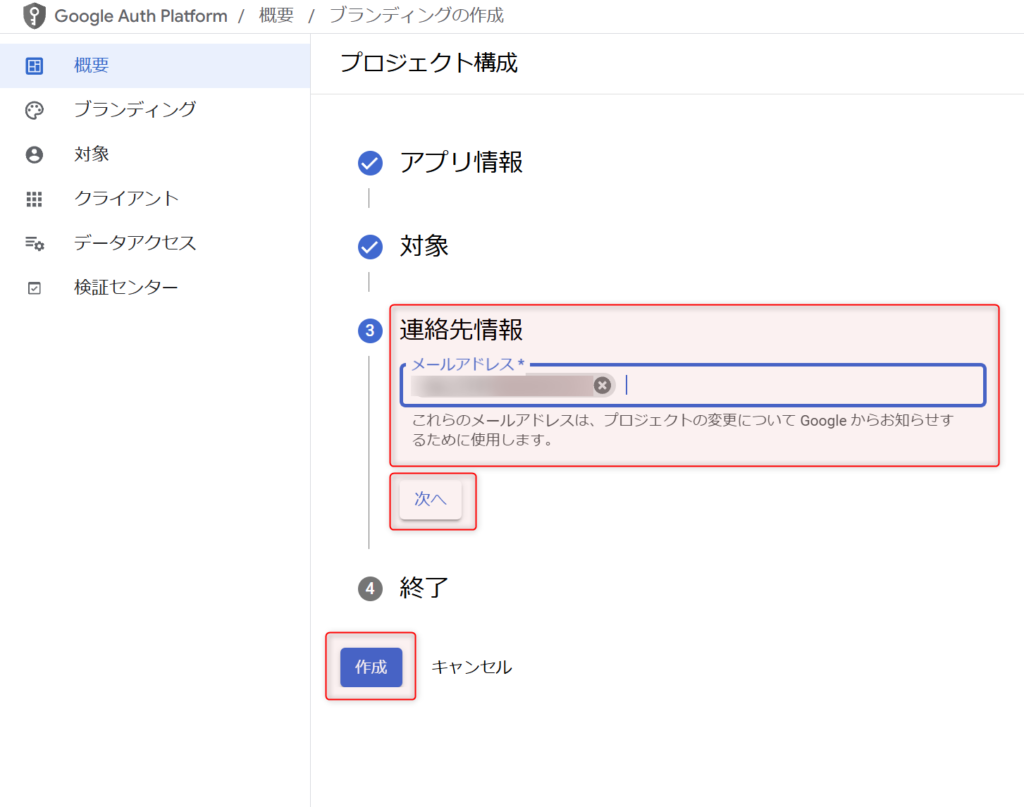Click the Google Auth Platform key icon
1024x807 pixels.
click(34, 16)
